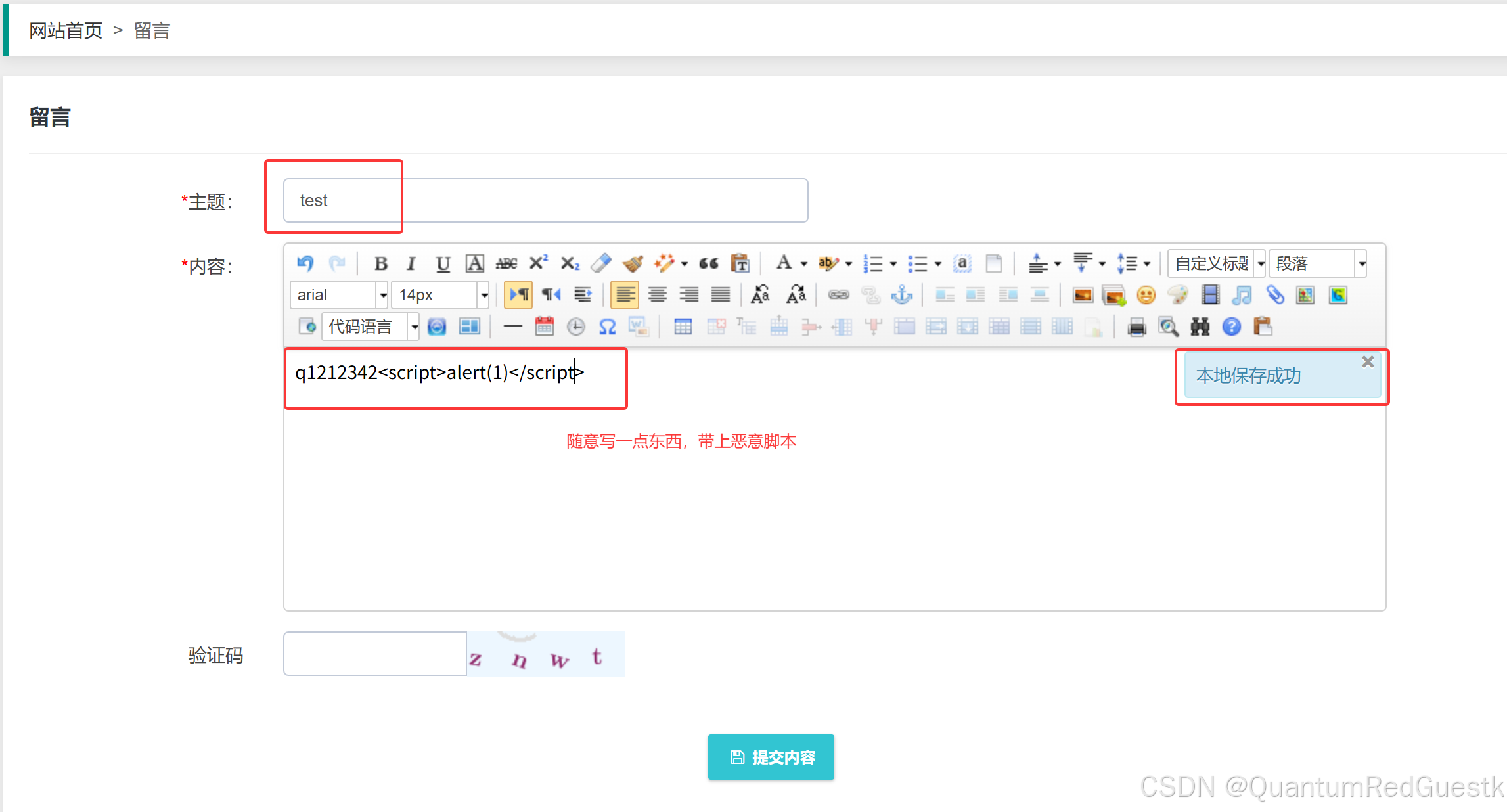Image resolution: width=1507 pixels, height=812 pixels.
Task: Insert an emoticon using the smiley icon
Action: (x=1146, y=295)
